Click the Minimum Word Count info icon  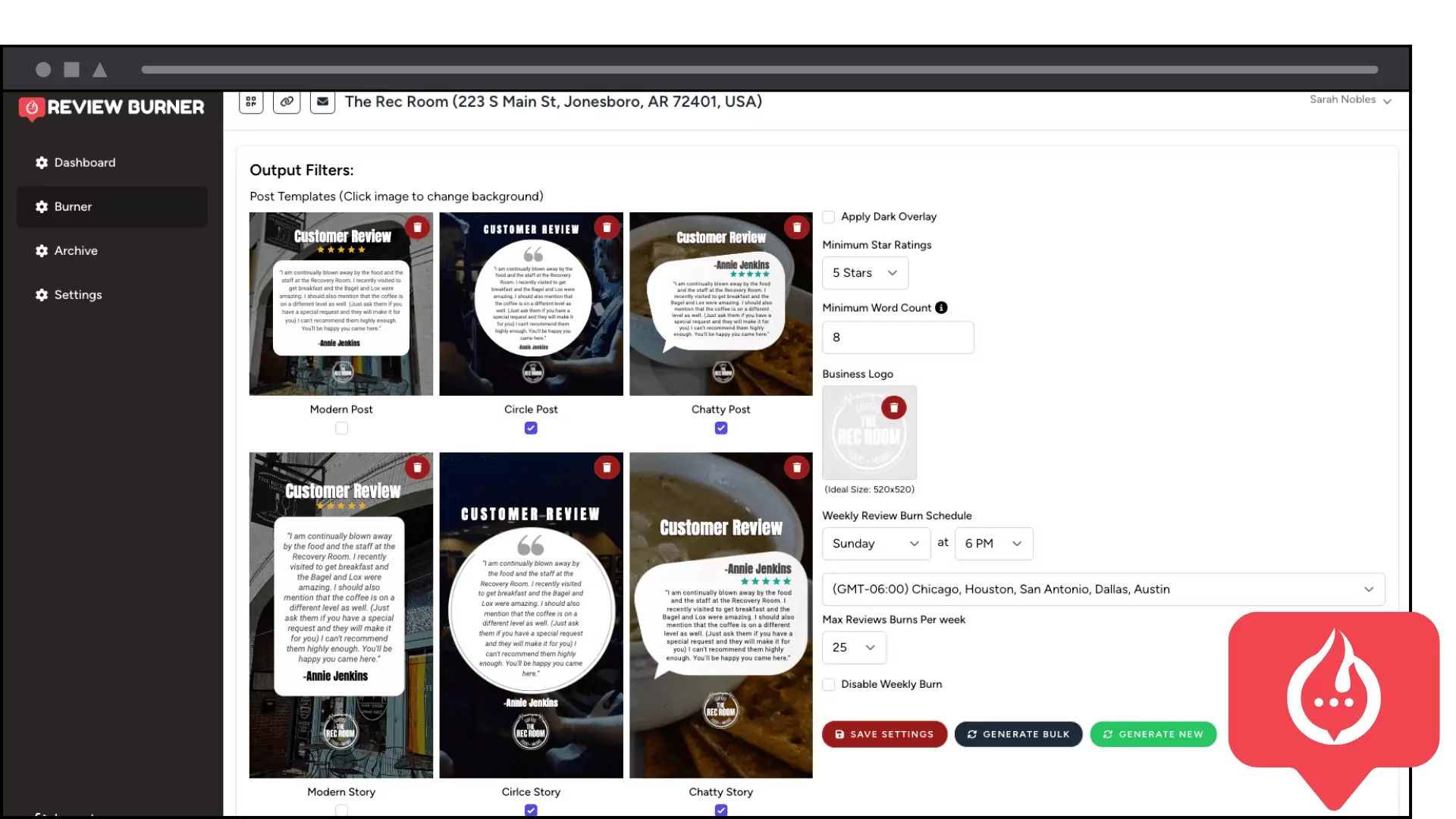click(x=941, y=308)
